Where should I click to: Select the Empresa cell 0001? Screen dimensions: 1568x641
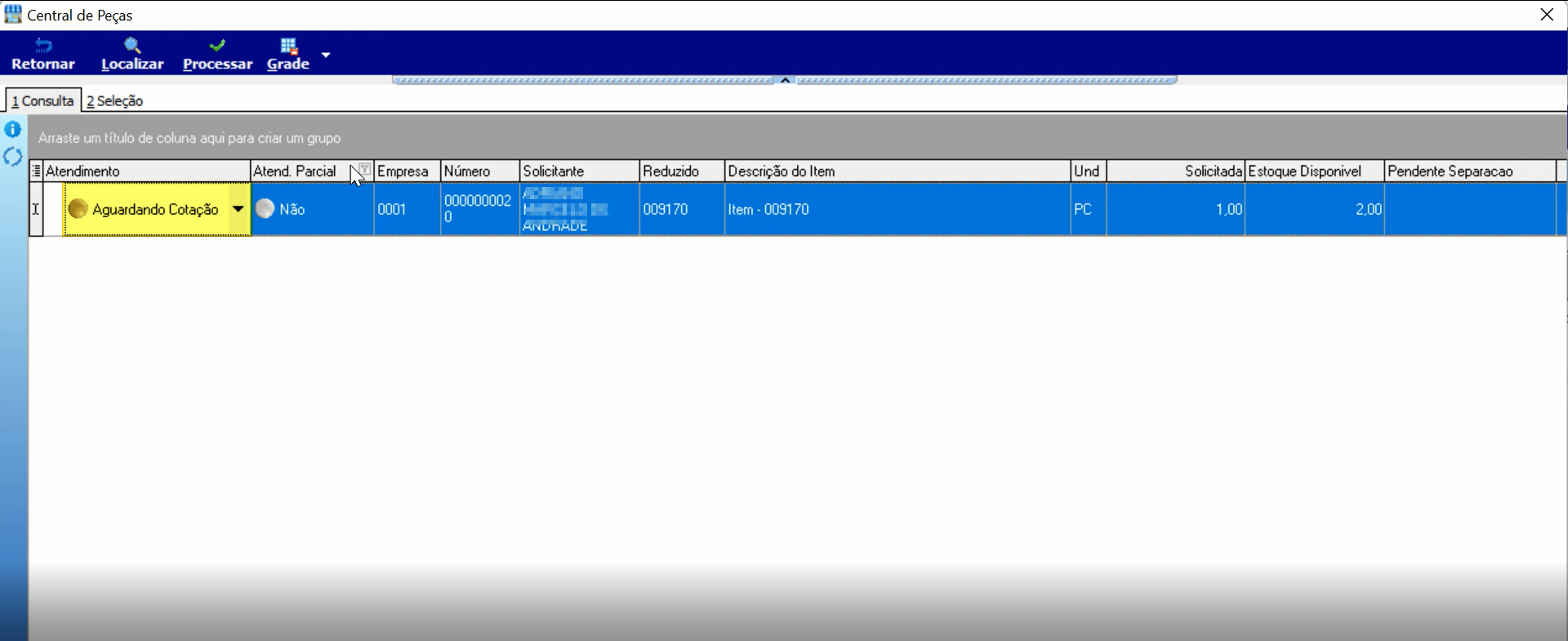point(407,209)
